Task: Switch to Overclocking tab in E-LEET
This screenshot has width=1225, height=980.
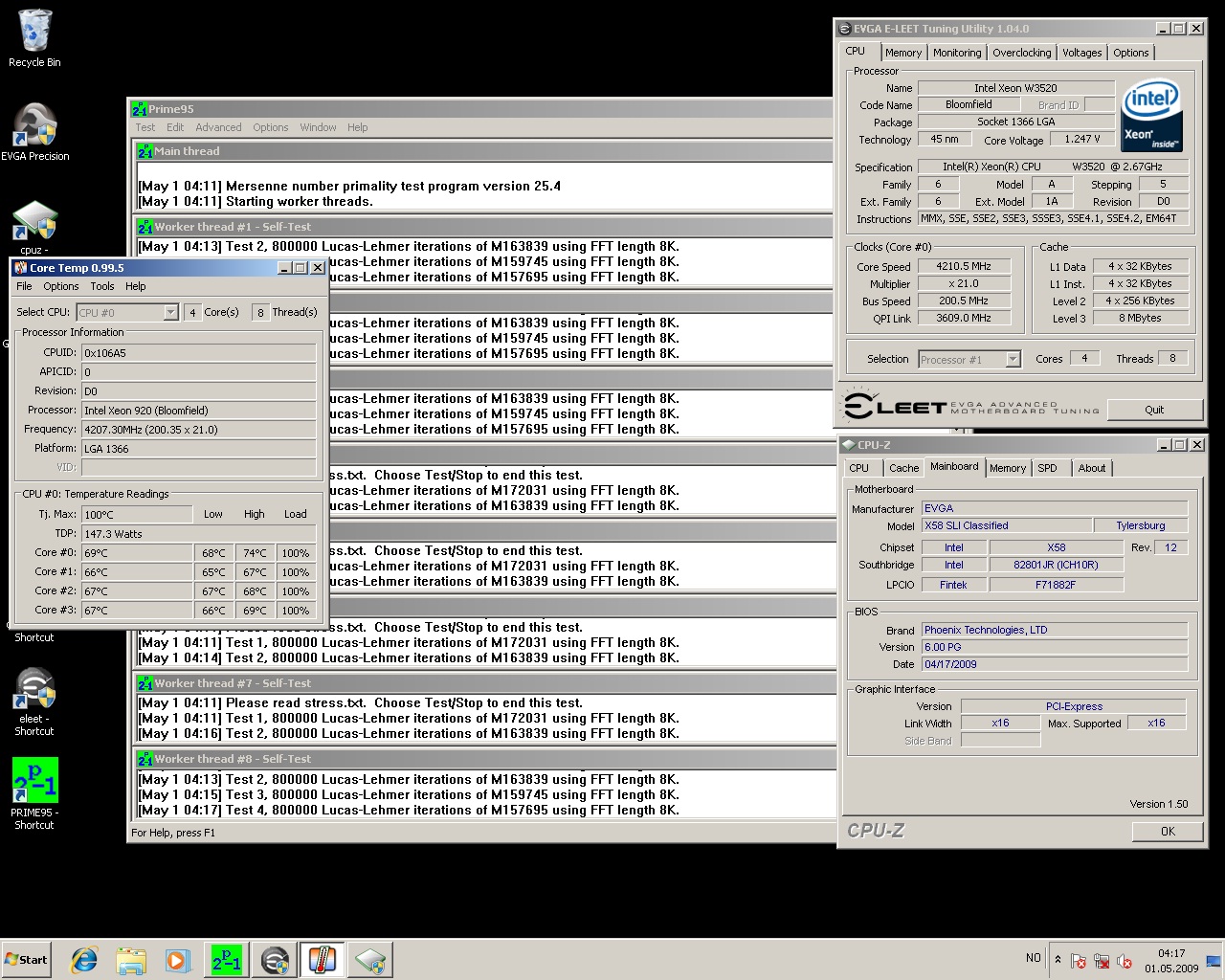Action: coord(1021,53)
